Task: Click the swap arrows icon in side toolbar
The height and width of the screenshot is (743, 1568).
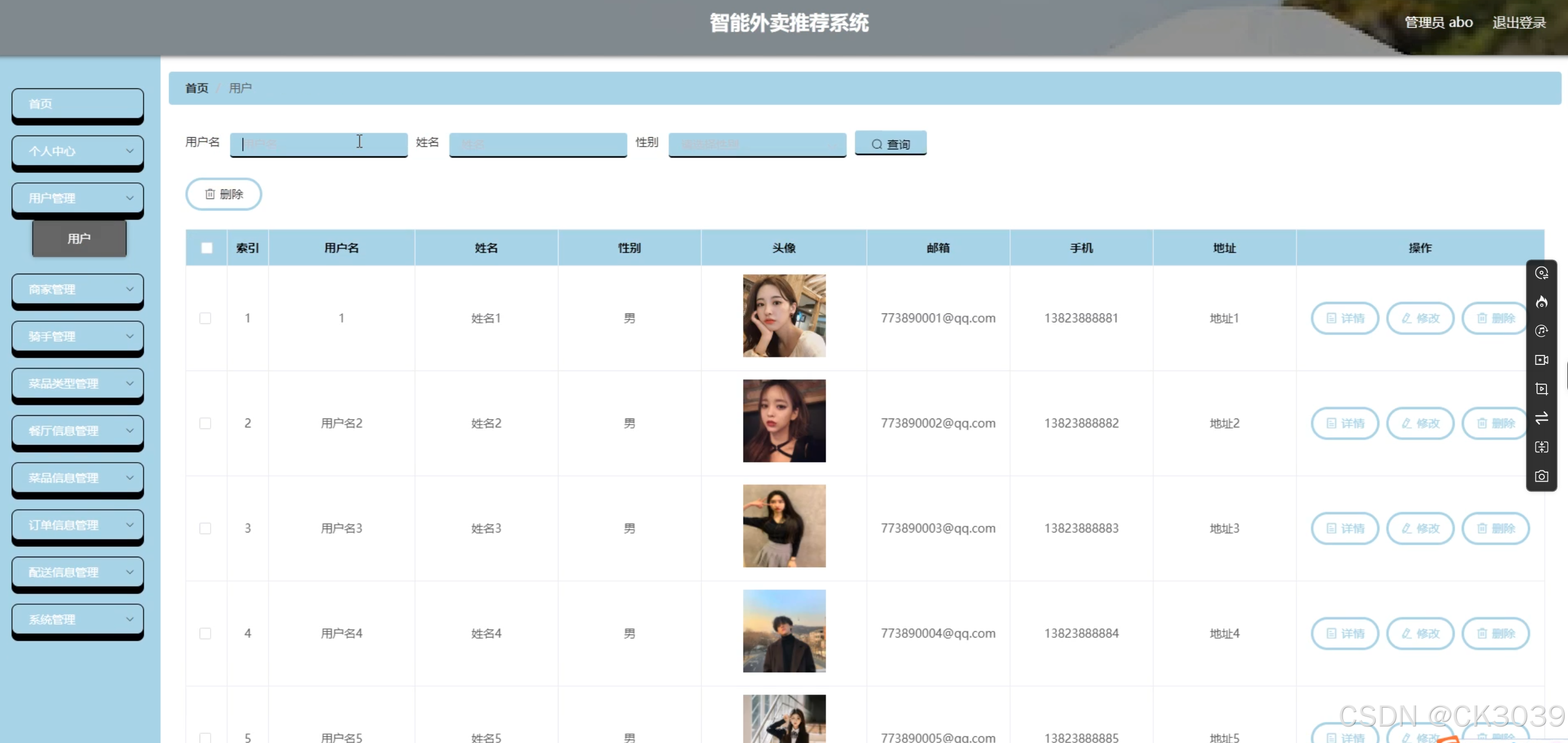Action: [1541, 418]
